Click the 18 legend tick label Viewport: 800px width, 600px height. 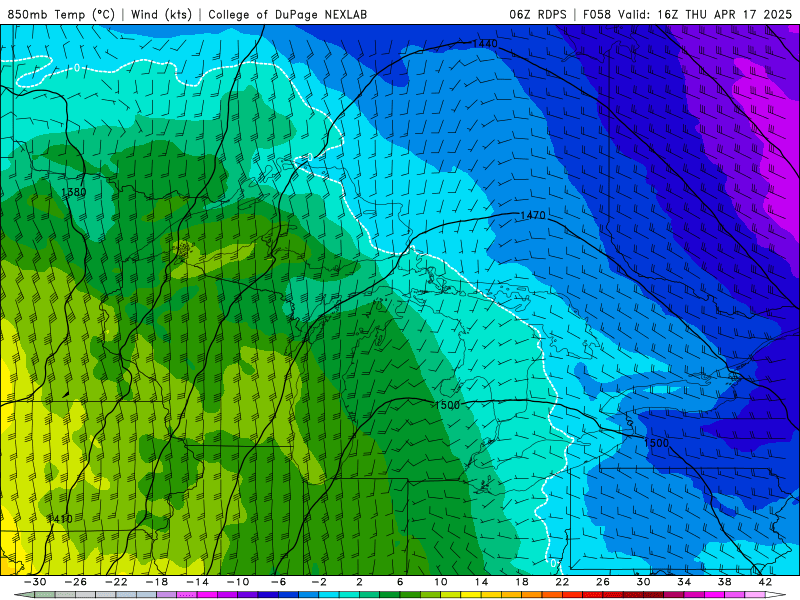click(x=522, y=582)
